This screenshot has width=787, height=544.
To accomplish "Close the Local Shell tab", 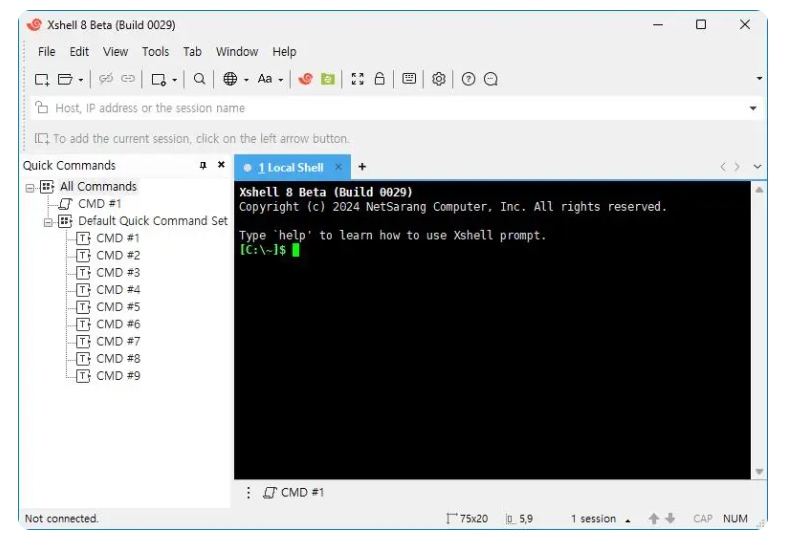I will [x=339, y=167].
